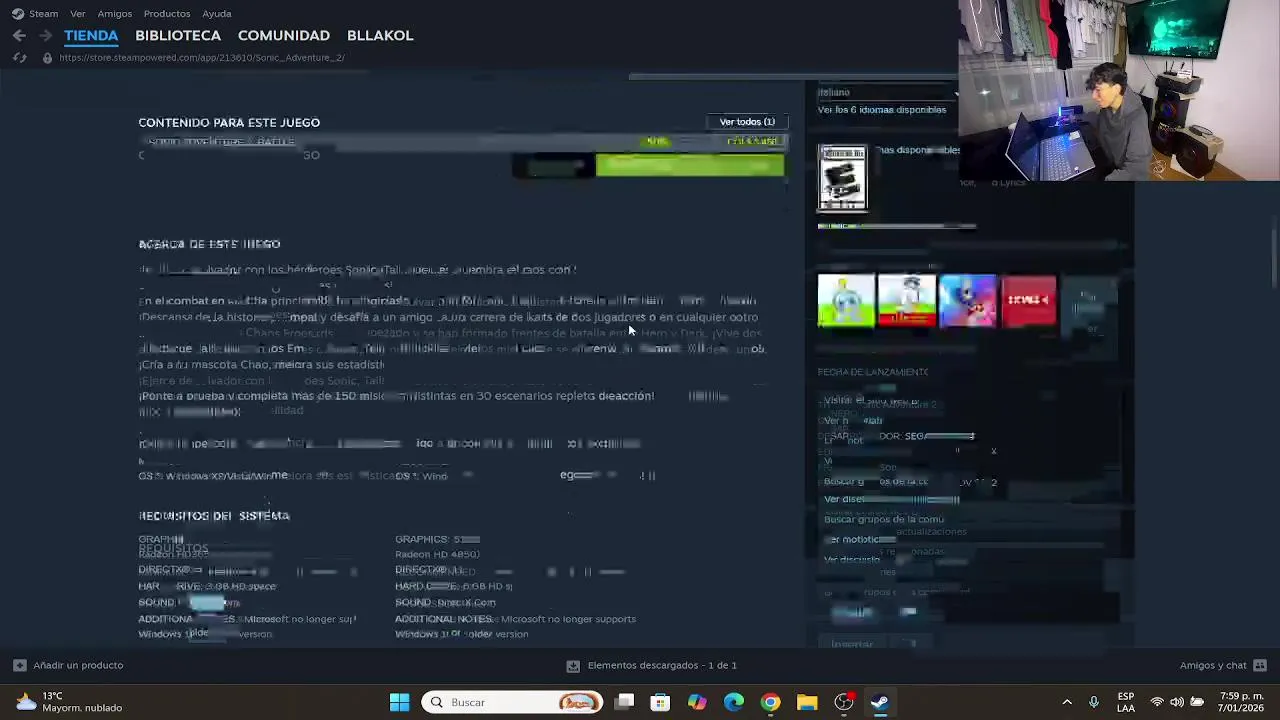Screen dimensions: 1280x720
Task: Open the Ayuda menu
Action: (x=217, y=14)
